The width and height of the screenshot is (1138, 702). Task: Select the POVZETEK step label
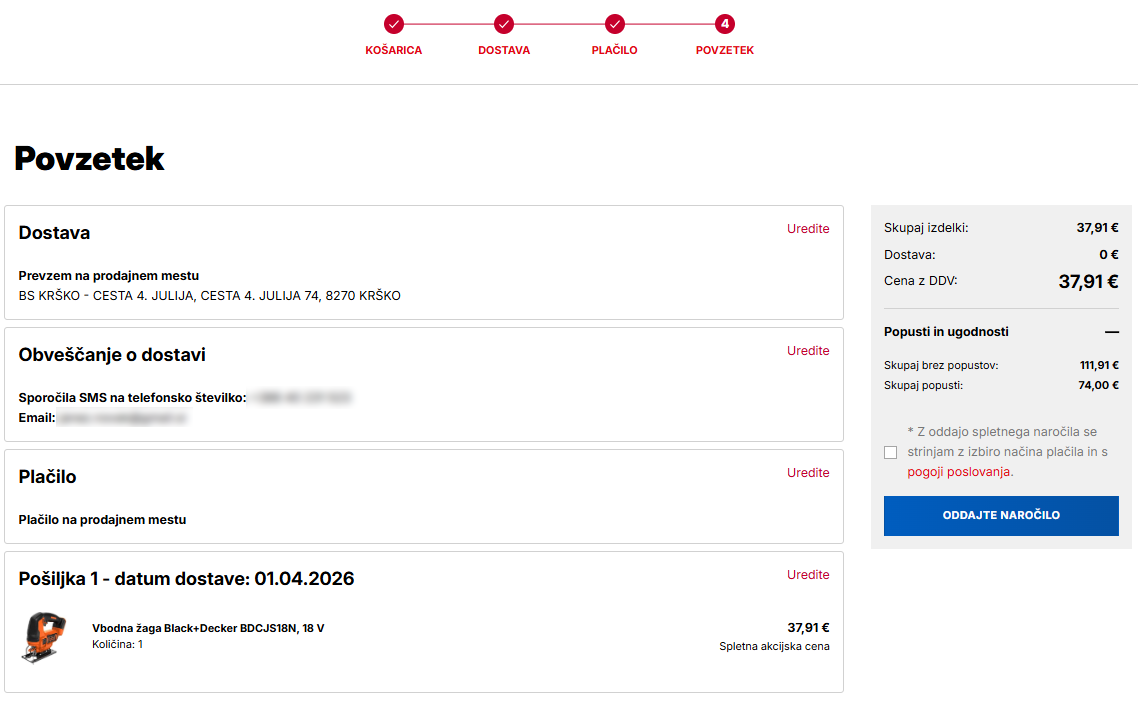pyautogui.click(x=725, y=50)
